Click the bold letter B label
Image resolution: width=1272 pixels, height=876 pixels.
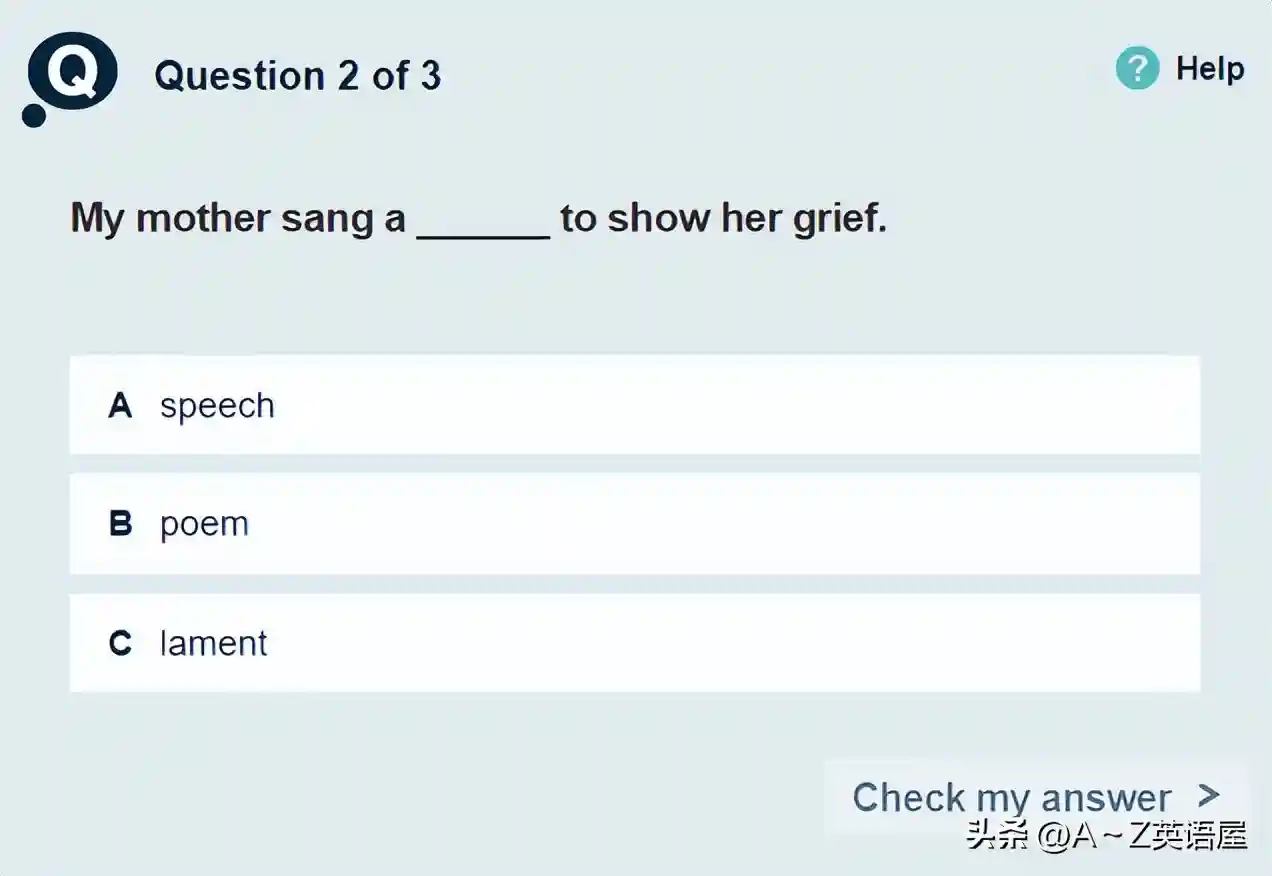(x=120, y=524)
